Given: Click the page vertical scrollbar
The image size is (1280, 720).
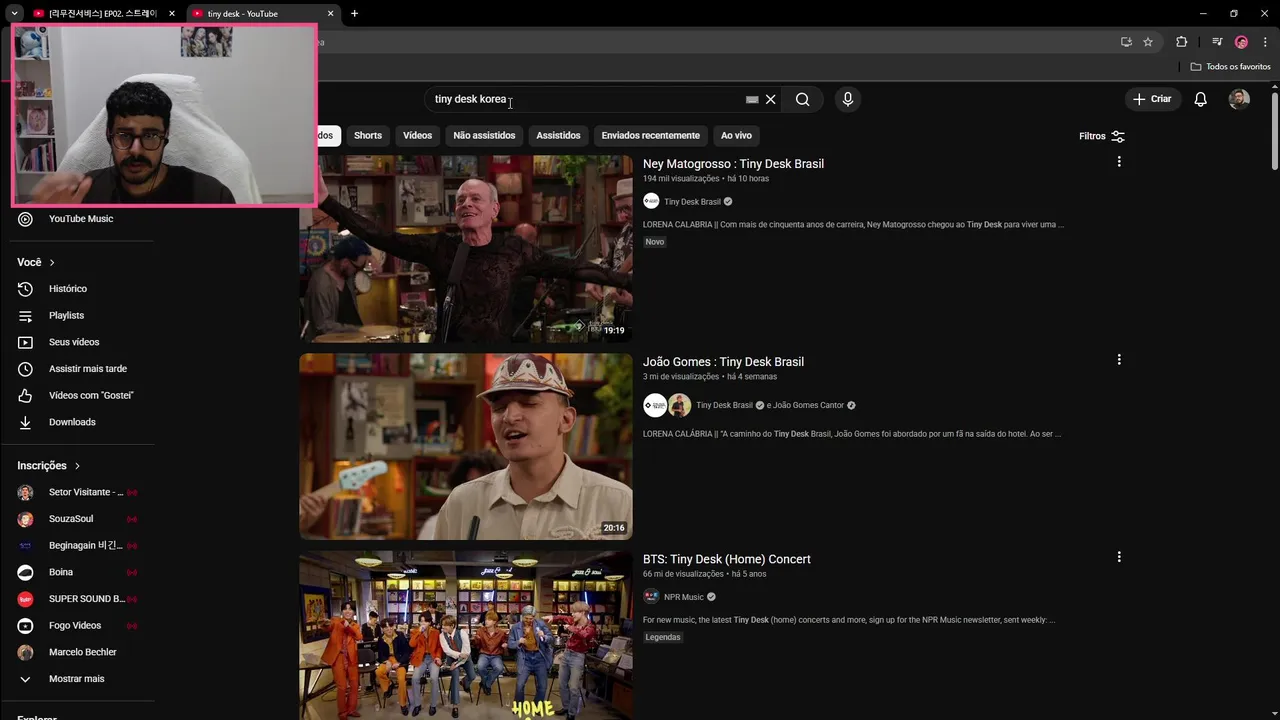Looking at the screenshot, I should (1275, 130).
